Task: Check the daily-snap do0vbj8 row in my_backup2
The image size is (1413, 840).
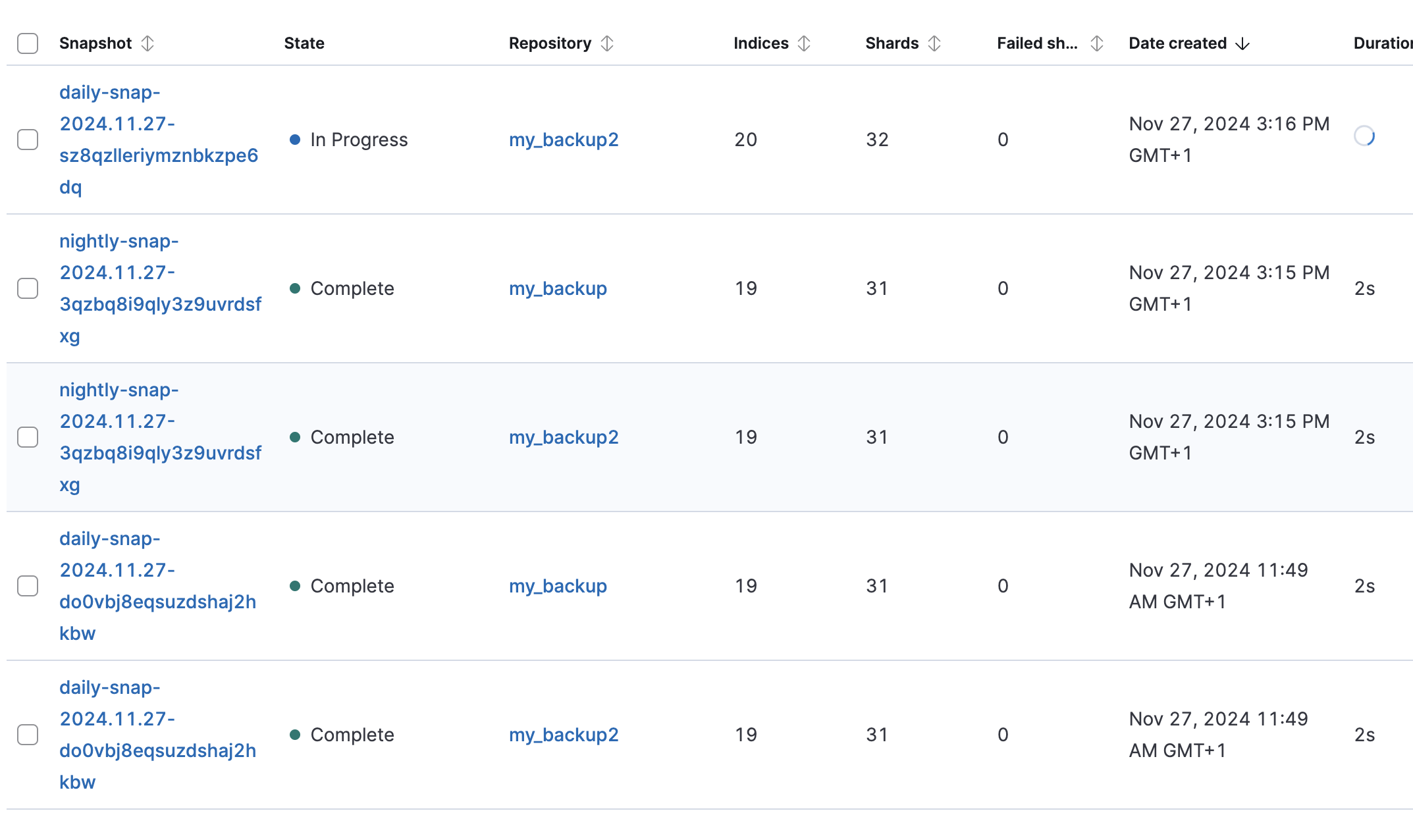Action: coord(28,735)
